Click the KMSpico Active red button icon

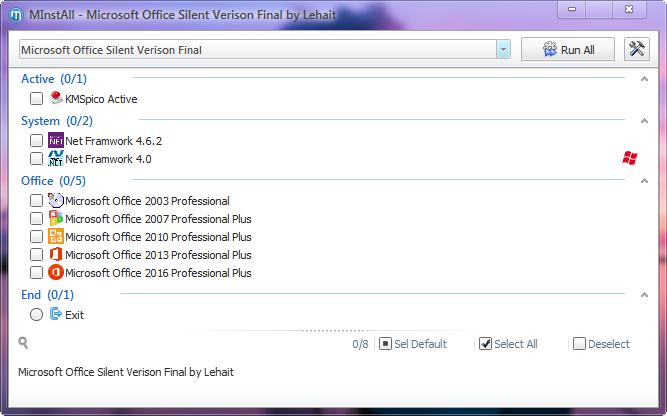(56, 98)
